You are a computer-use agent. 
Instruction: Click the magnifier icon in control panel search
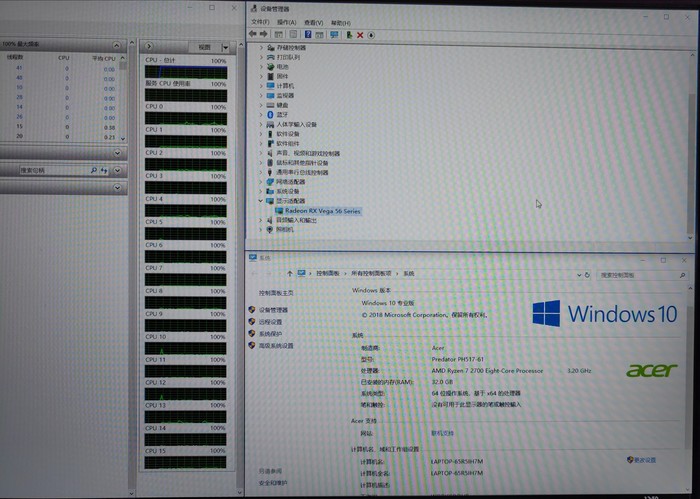click(x=682, y=275)
